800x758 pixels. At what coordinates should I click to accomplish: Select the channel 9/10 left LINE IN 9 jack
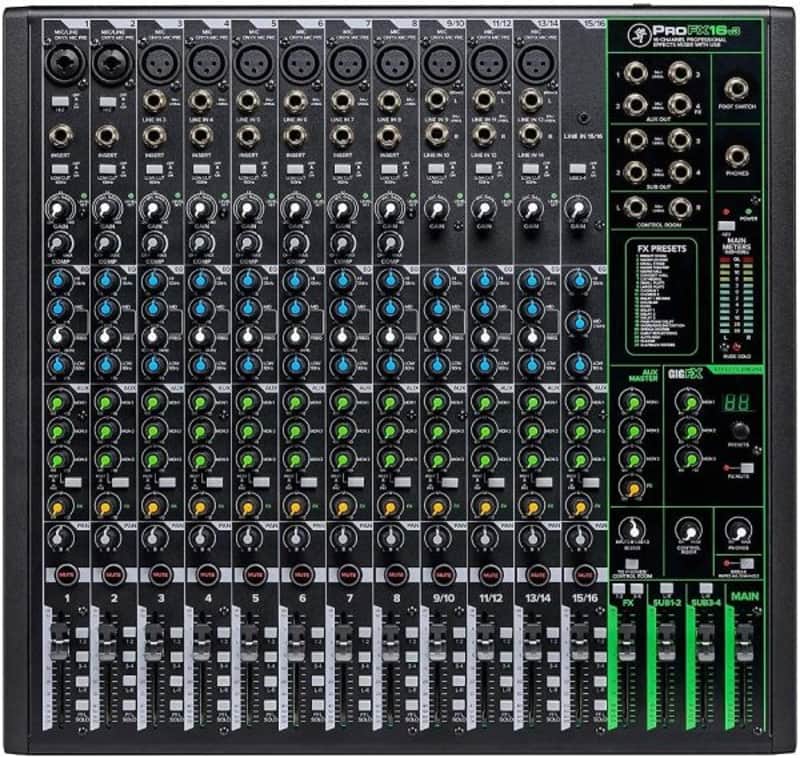point(437,99)
